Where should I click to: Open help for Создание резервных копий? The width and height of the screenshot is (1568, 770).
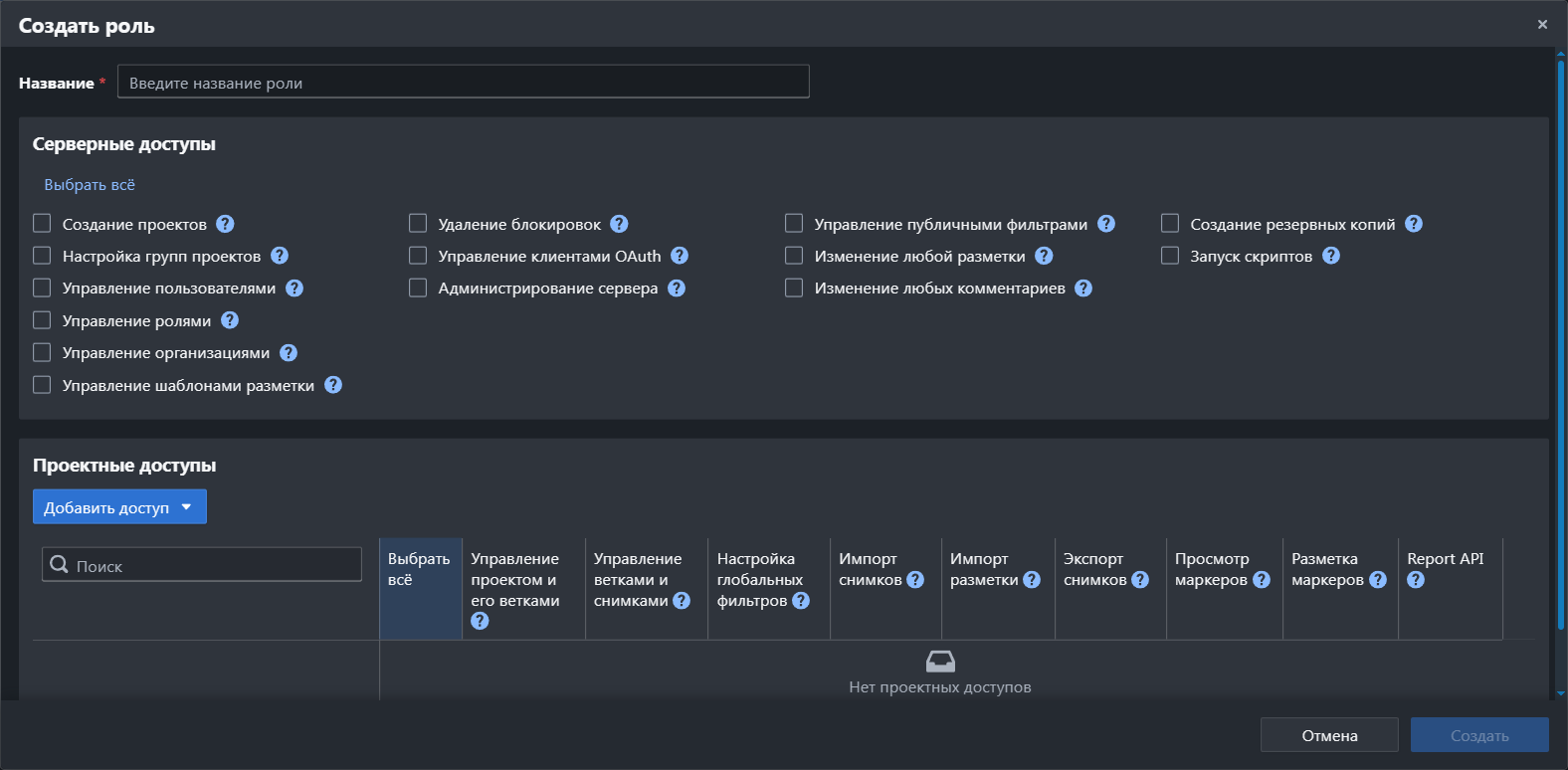pos(1414,224)
